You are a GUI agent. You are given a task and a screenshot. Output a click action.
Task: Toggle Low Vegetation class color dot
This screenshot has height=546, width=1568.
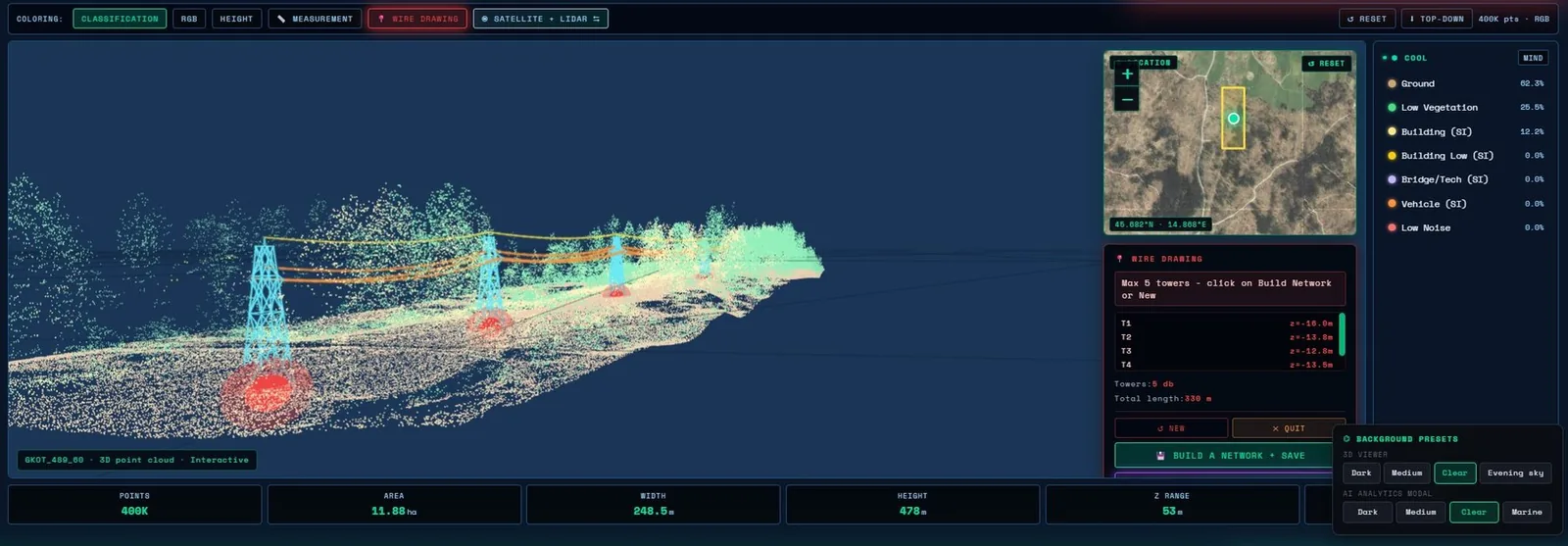pos(1392,108)
